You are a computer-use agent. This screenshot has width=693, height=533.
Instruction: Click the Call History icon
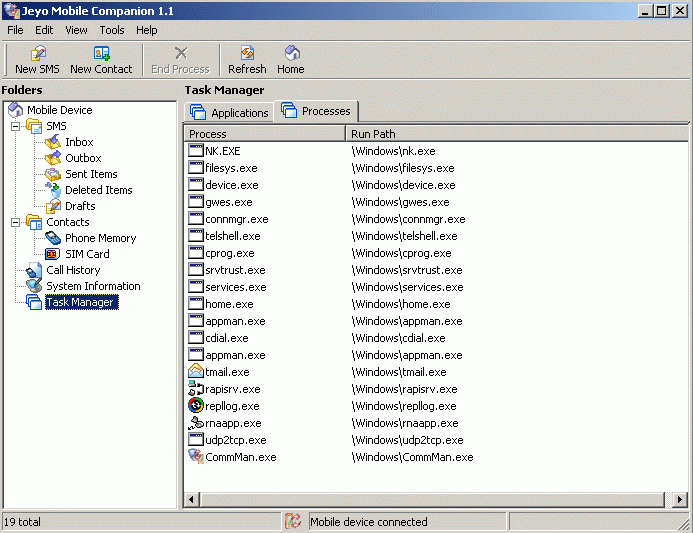point(34,270)
